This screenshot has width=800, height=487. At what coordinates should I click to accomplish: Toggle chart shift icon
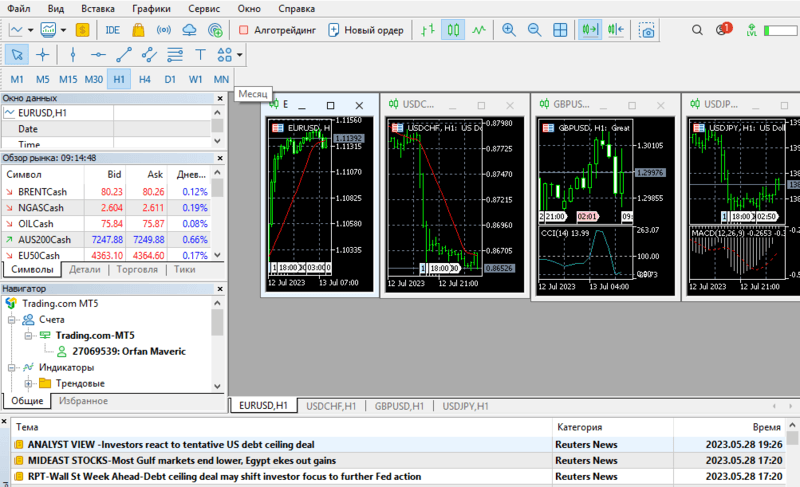pyautogui.click(x=616, y=30)
